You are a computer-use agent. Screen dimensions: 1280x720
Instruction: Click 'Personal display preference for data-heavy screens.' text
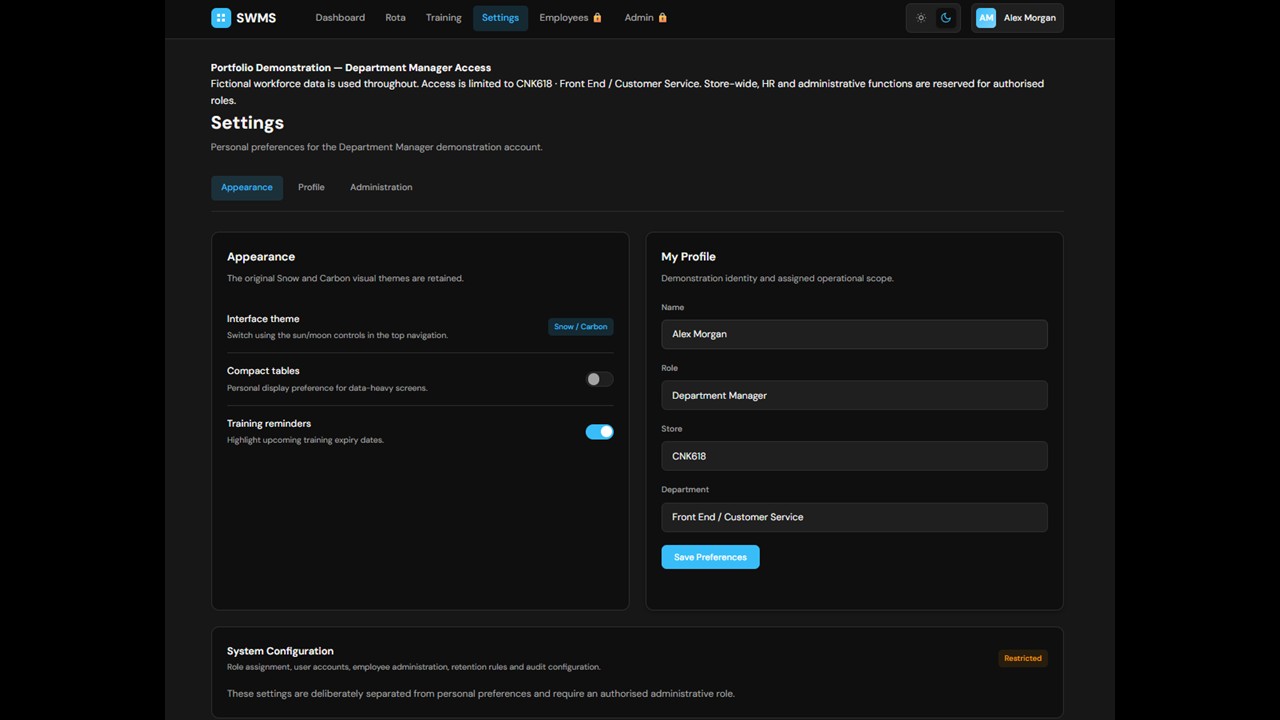tap(327, 388)
